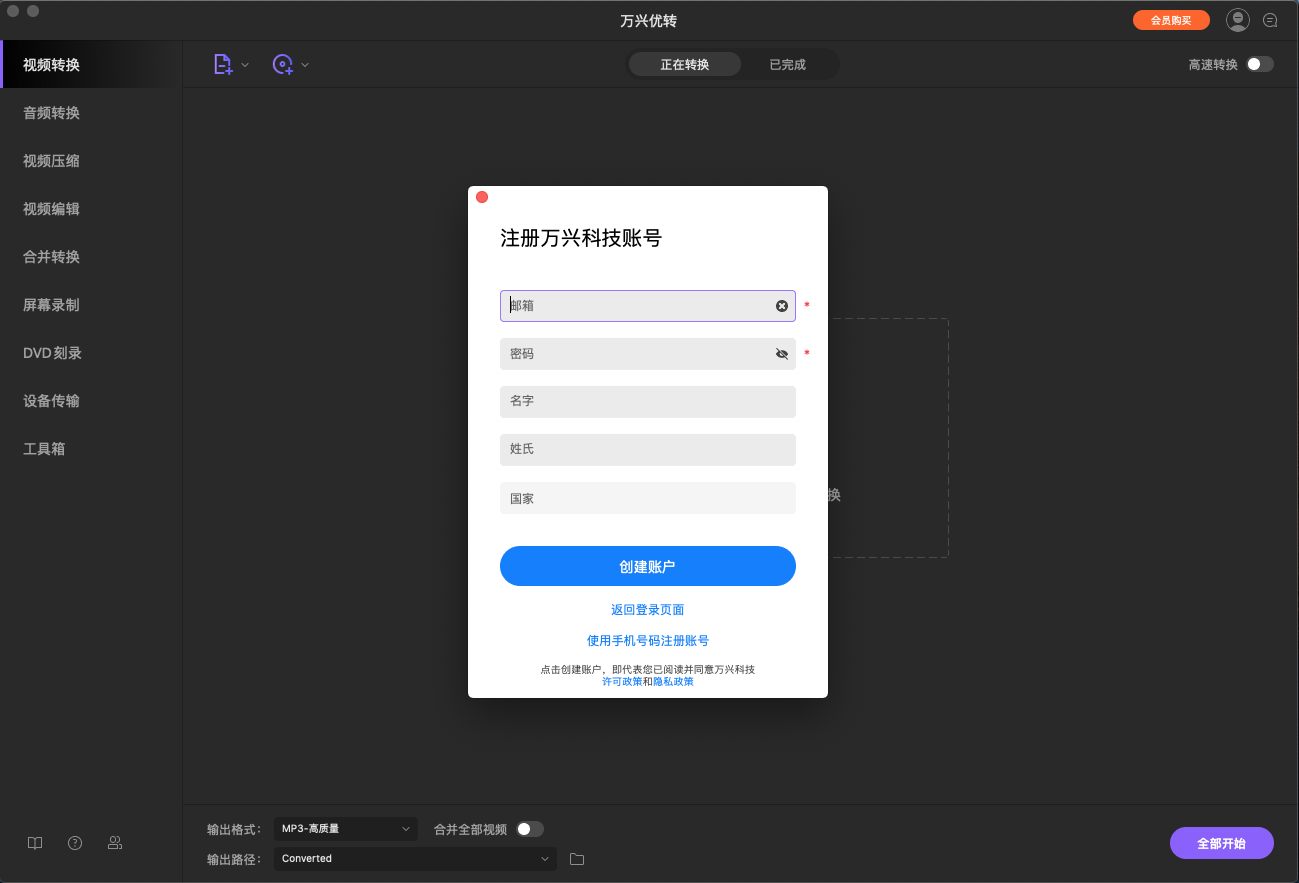Click the 创建账户 create account button

click(x=647, y=566)
